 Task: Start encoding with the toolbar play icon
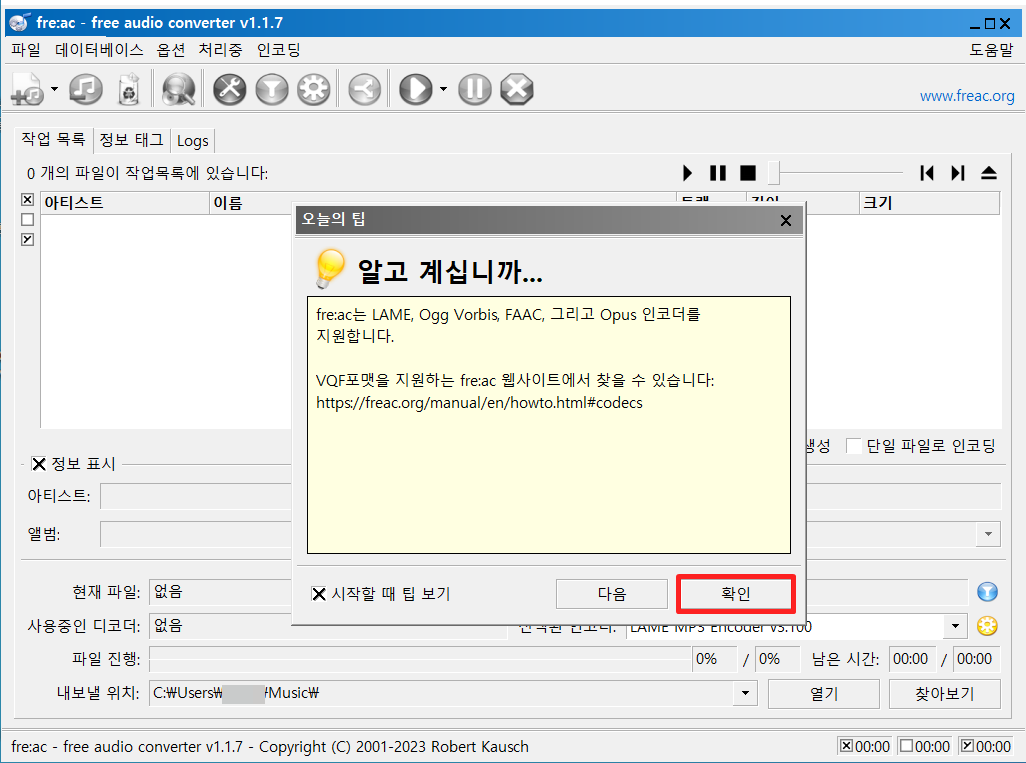(x=416, y=89)
